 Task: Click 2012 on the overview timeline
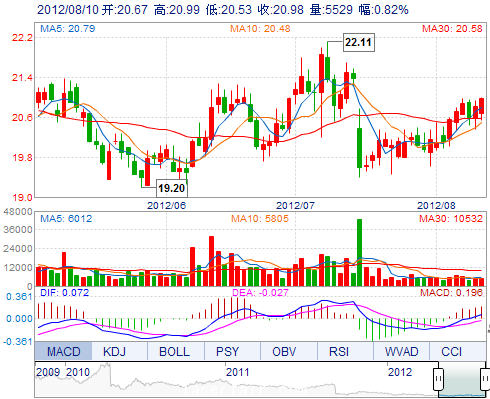pos(400,372)
